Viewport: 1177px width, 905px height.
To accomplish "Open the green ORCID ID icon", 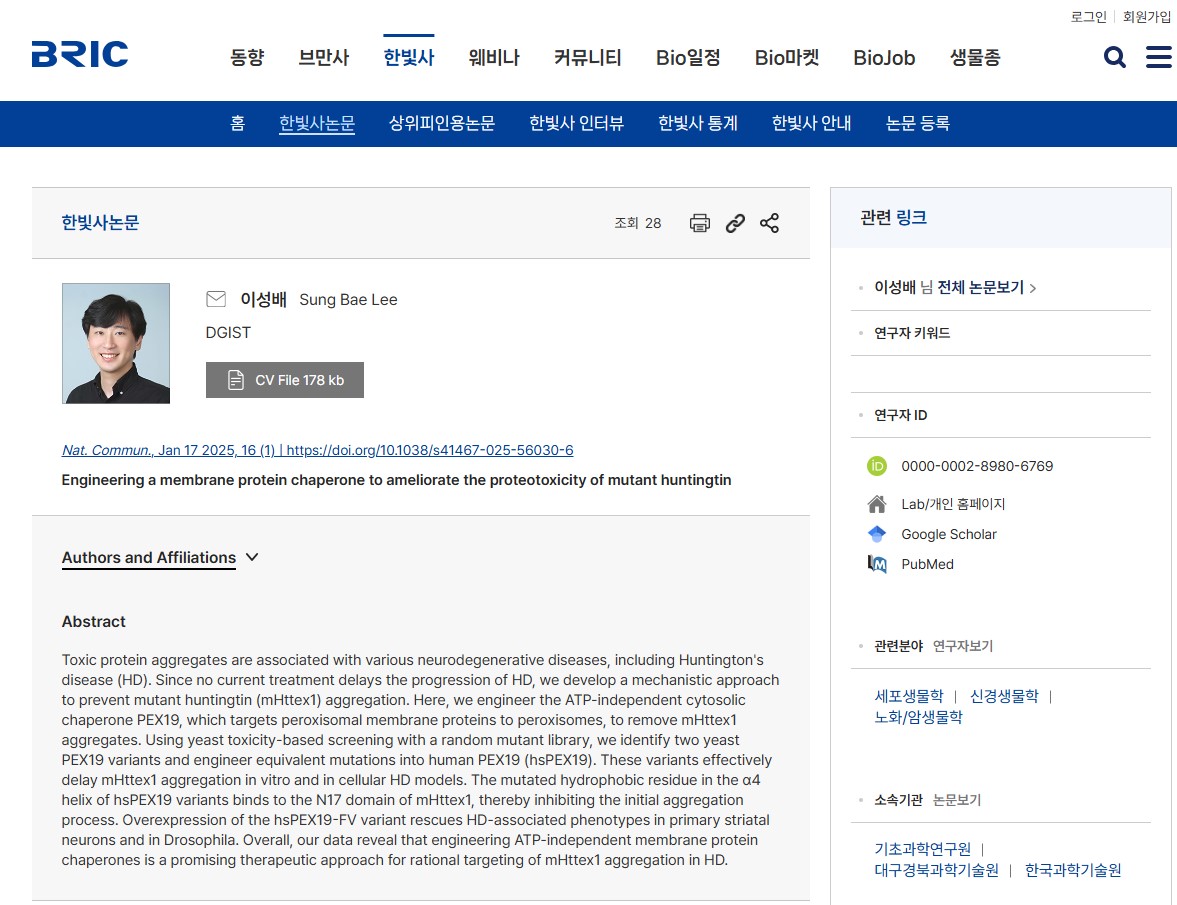I will pyautogui.click(x=877, y=466).
